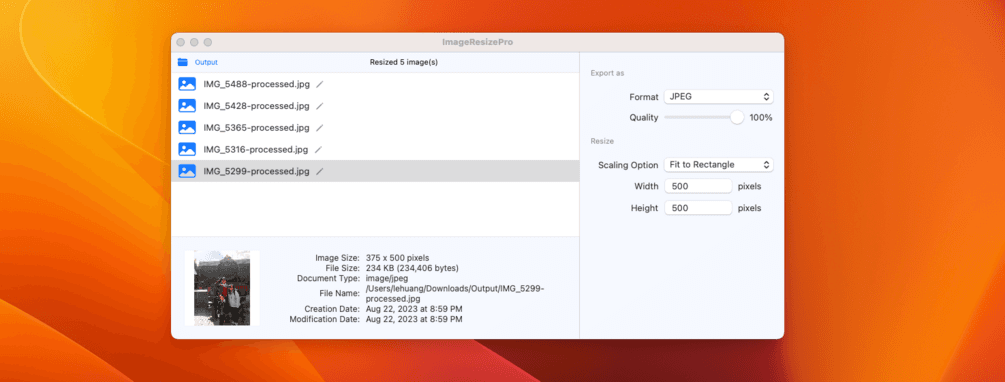The width and height of the screenshot is (1005, 382).
Task: Click the image preview thumbnail
Action: click(222, 288)
